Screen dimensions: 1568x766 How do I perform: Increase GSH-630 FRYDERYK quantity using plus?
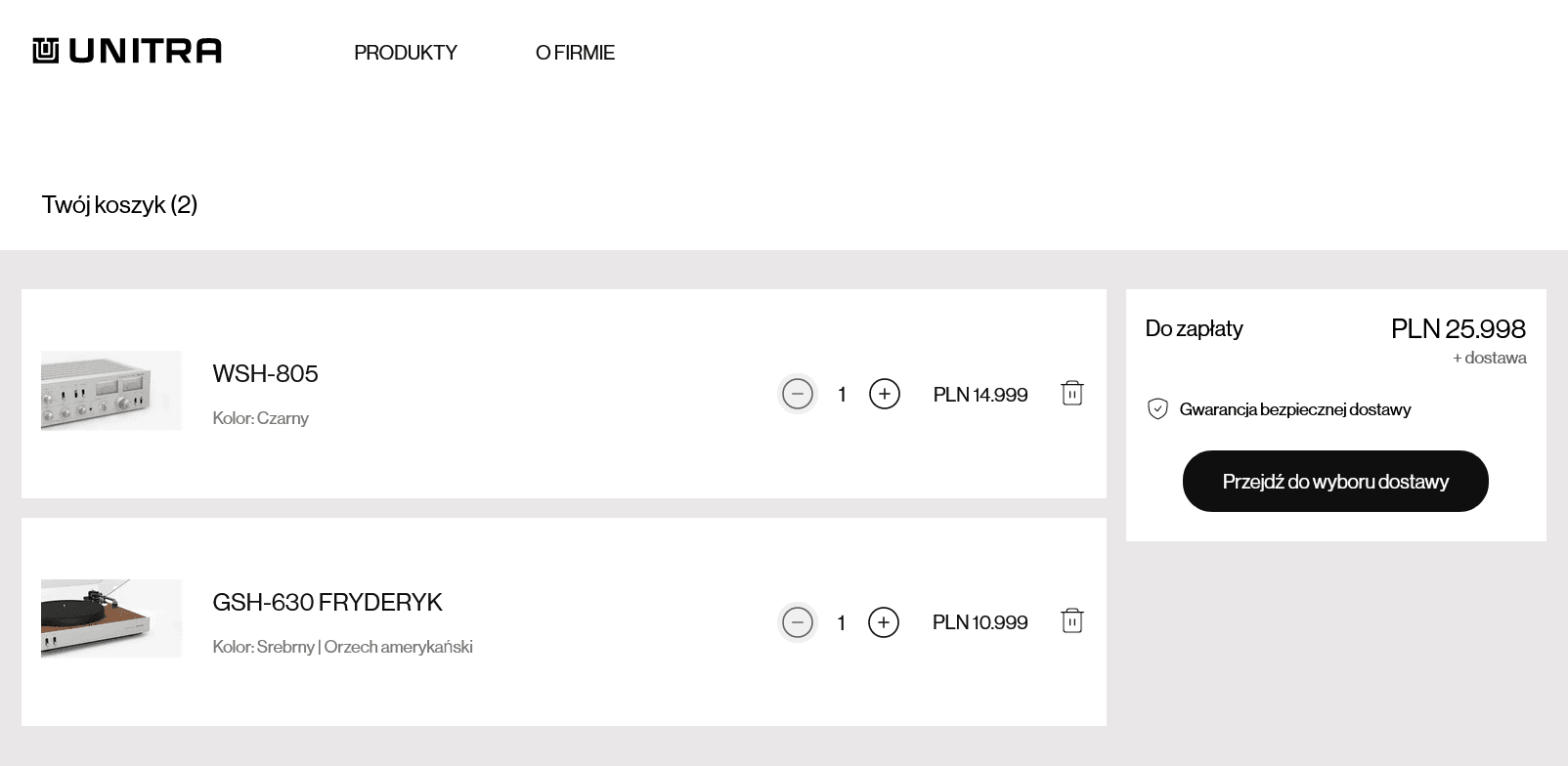pos(884,622)
